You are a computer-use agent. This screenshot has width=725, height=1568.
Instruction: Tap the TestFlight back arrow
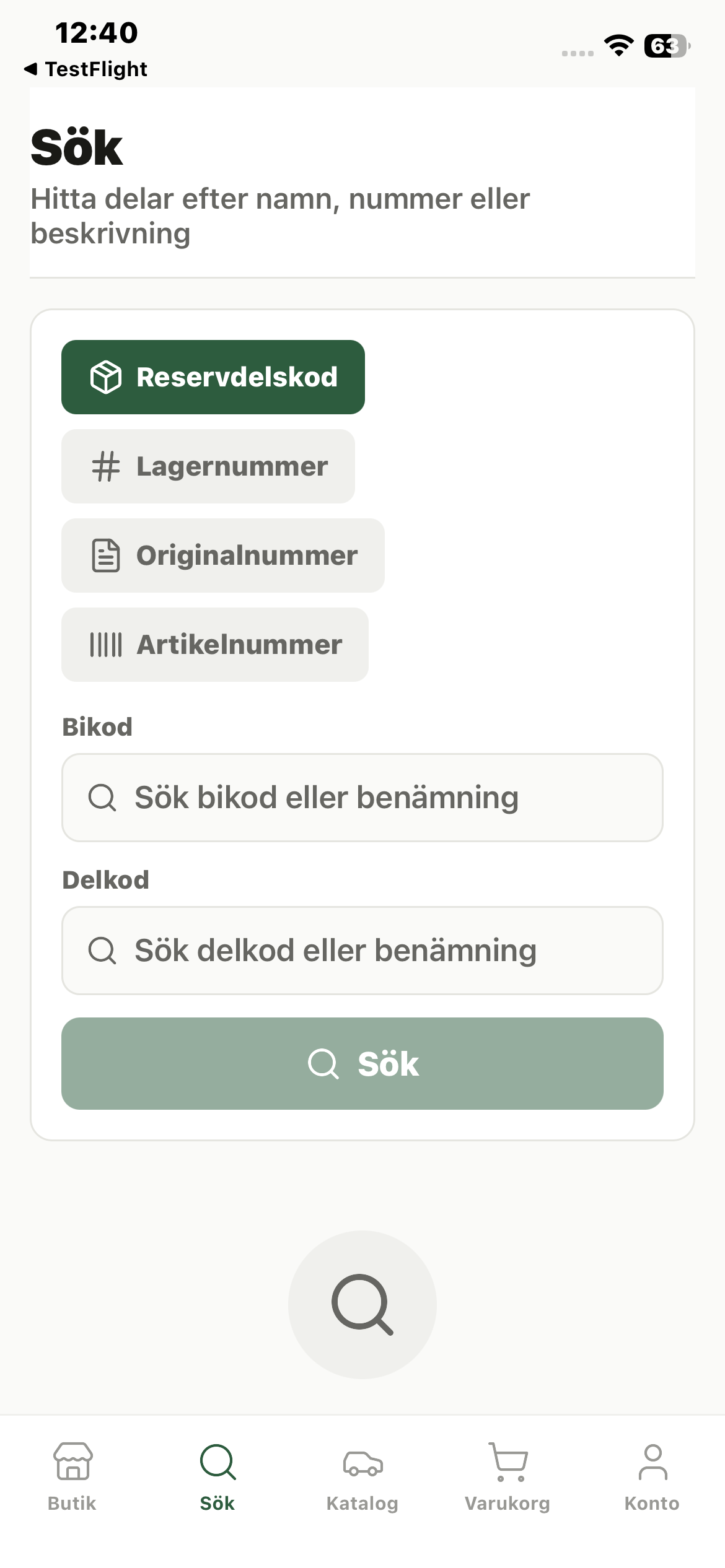(30, 69)
